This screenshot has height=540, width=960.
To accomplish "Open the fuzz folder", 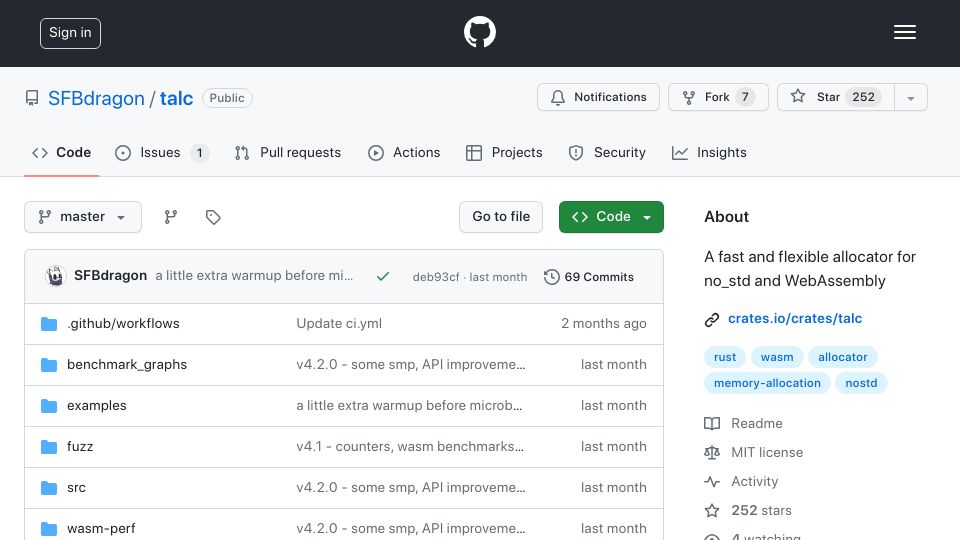I will pyautogui.click(x=80, y=446).
